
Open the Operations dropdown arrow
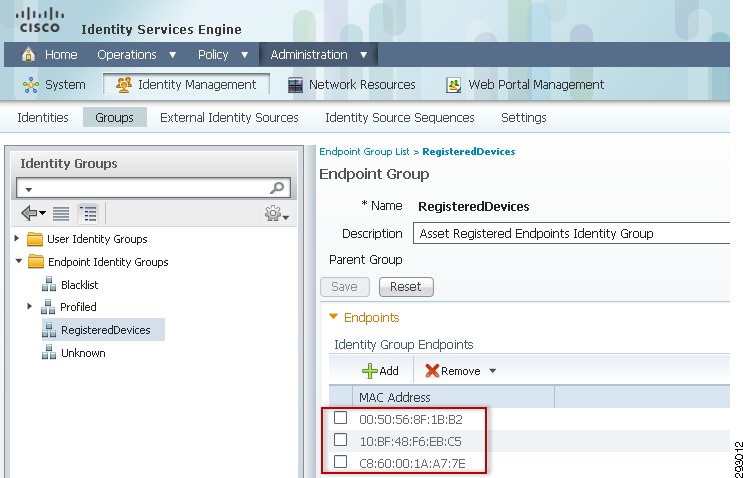172,55
